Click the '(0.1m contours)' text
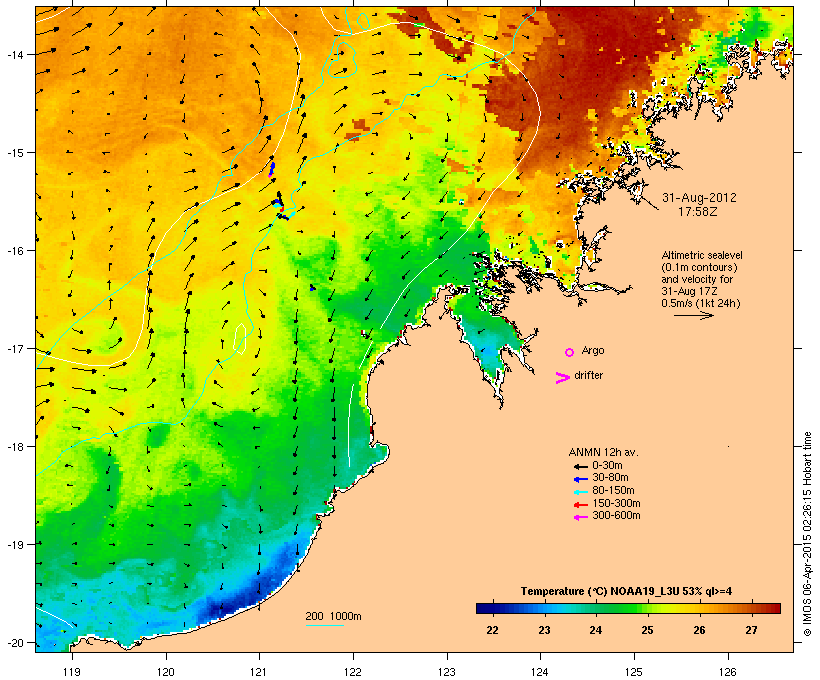Screen dimensions: 820x680 pos(700,267)
